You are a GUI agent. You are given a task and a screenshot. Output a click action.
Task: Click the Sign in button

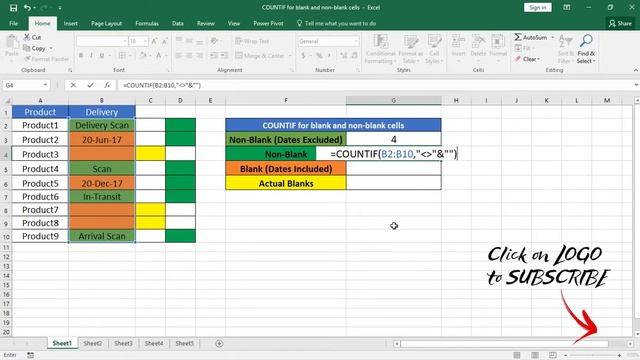pos(538,7)
